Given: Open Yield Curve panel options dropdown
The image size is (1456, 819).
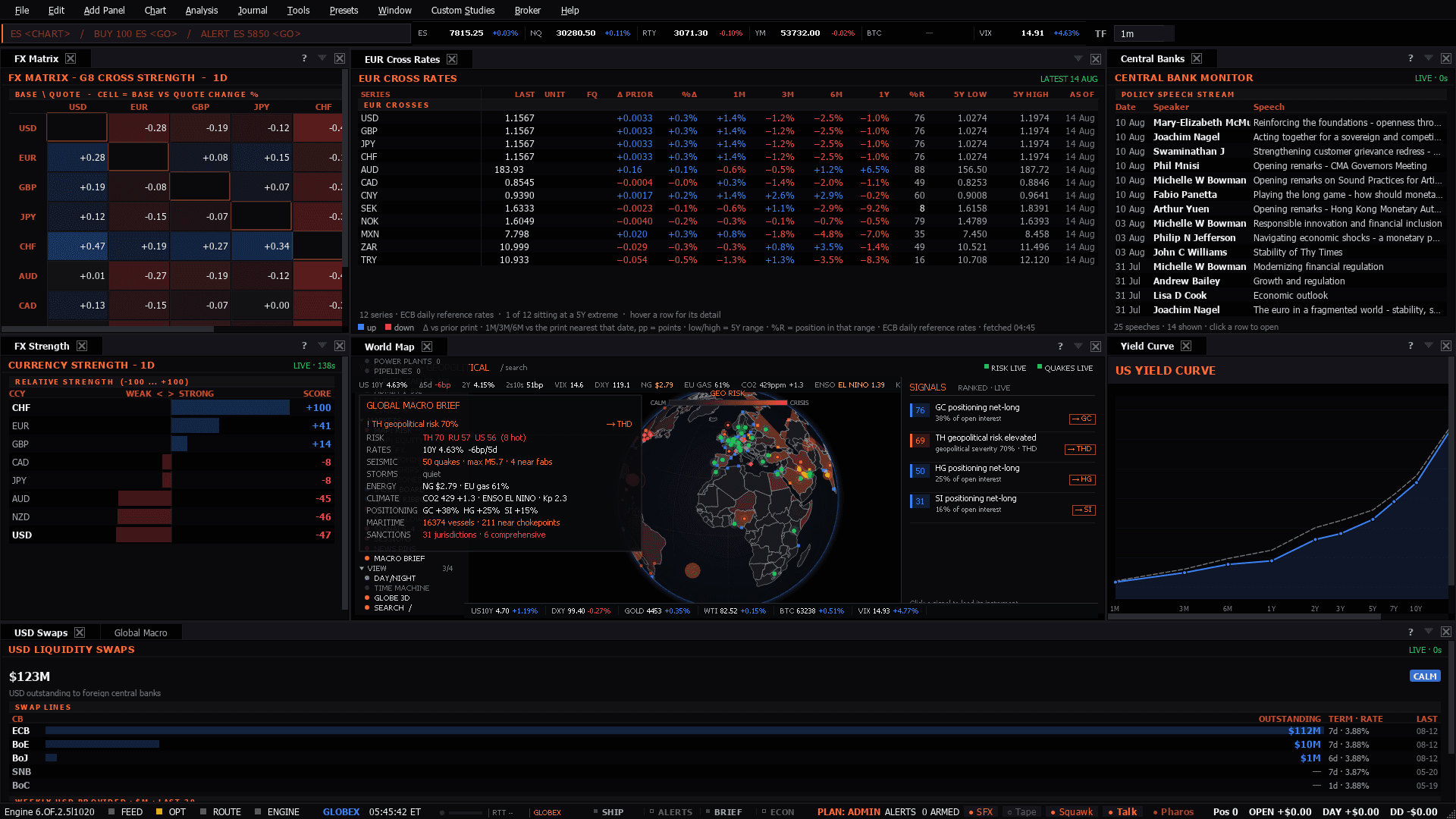Looking at the screenshot, I should [1429, 346].
